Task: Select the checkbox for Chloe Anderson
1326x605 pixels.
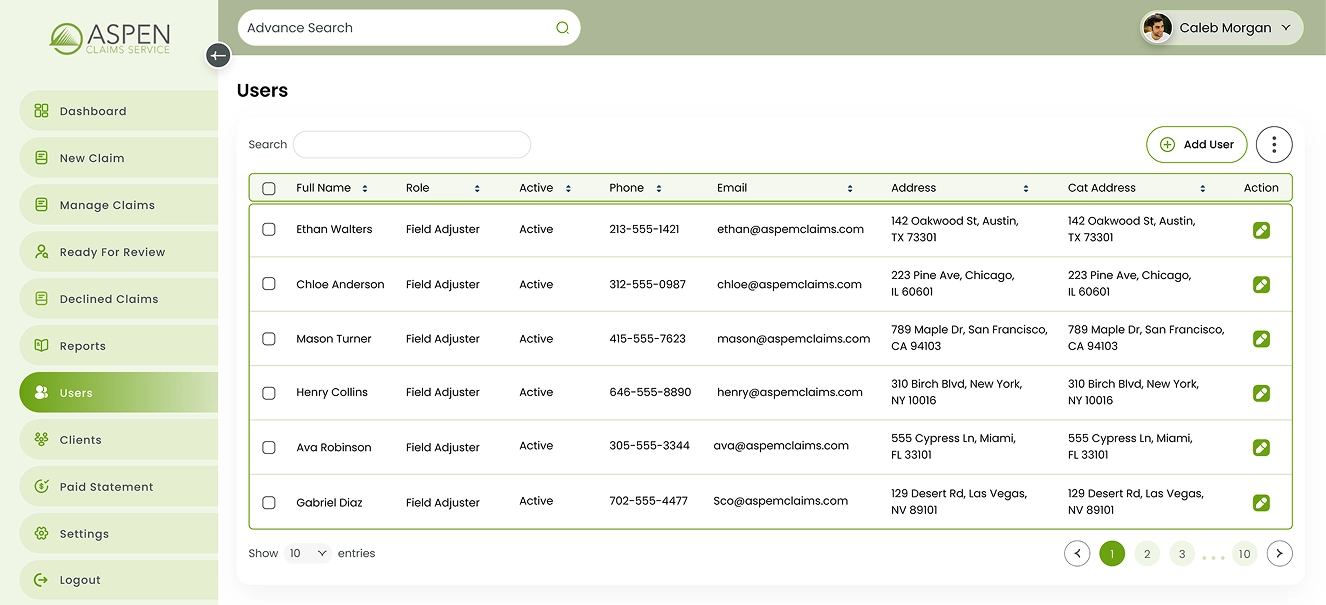Action: (x=269, y=284)
